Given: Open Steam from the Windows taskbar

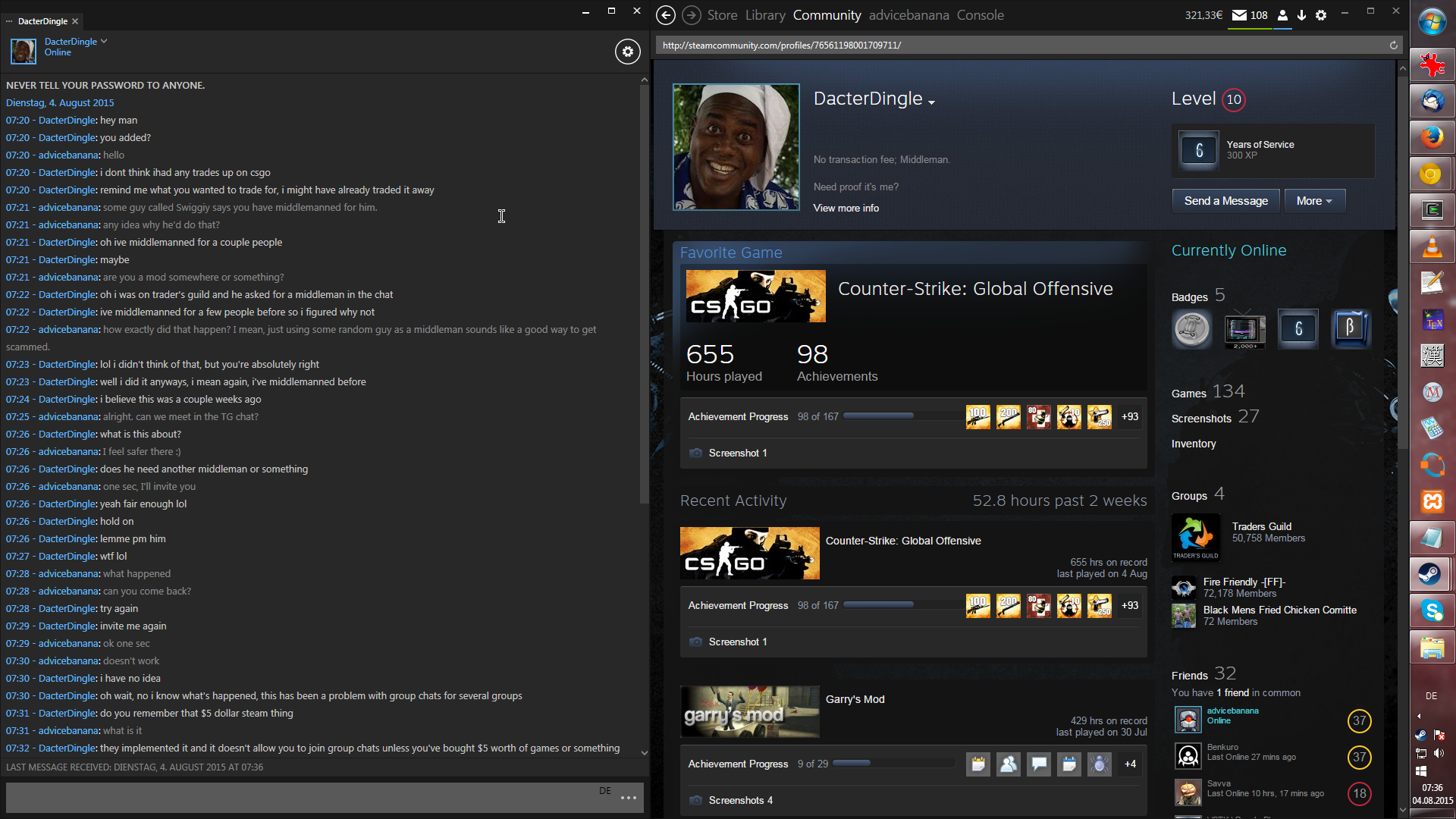Looking at the screenshot, I should [1431, 574].
